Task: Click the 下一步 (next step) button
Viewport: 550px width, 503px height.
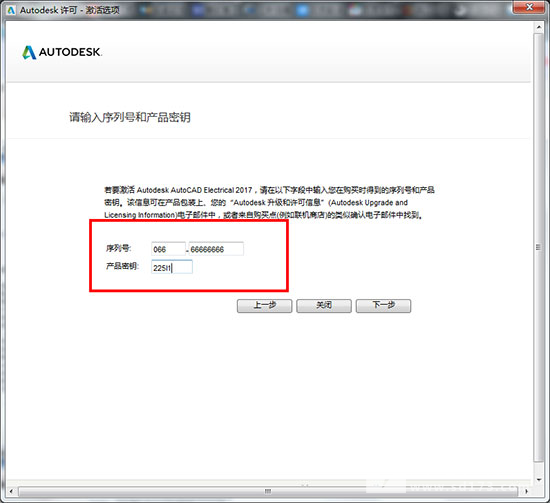Action: (383, 306)
